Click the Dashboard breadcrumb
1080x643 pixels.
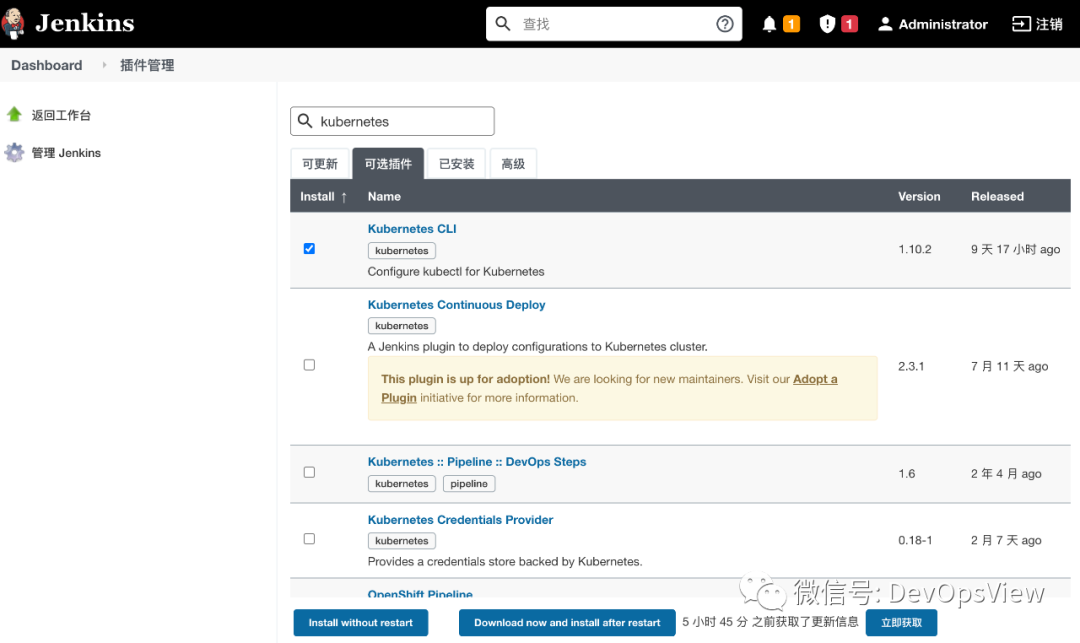point(46,65)
